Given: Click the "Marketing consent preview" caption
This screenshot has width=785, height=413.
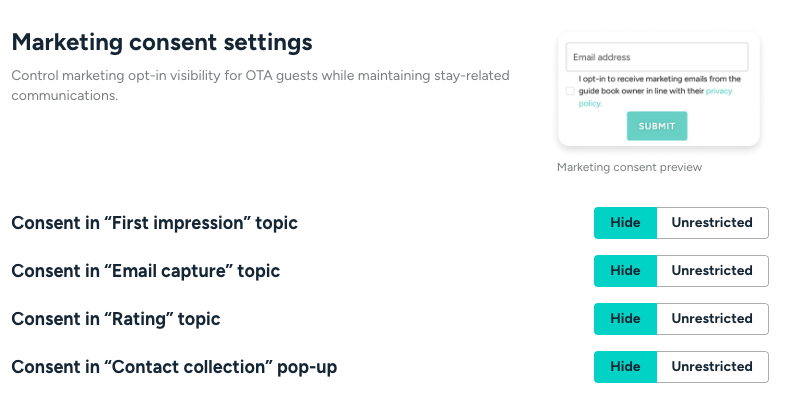Looking at the screenshot, I should (x=629, y=167).
